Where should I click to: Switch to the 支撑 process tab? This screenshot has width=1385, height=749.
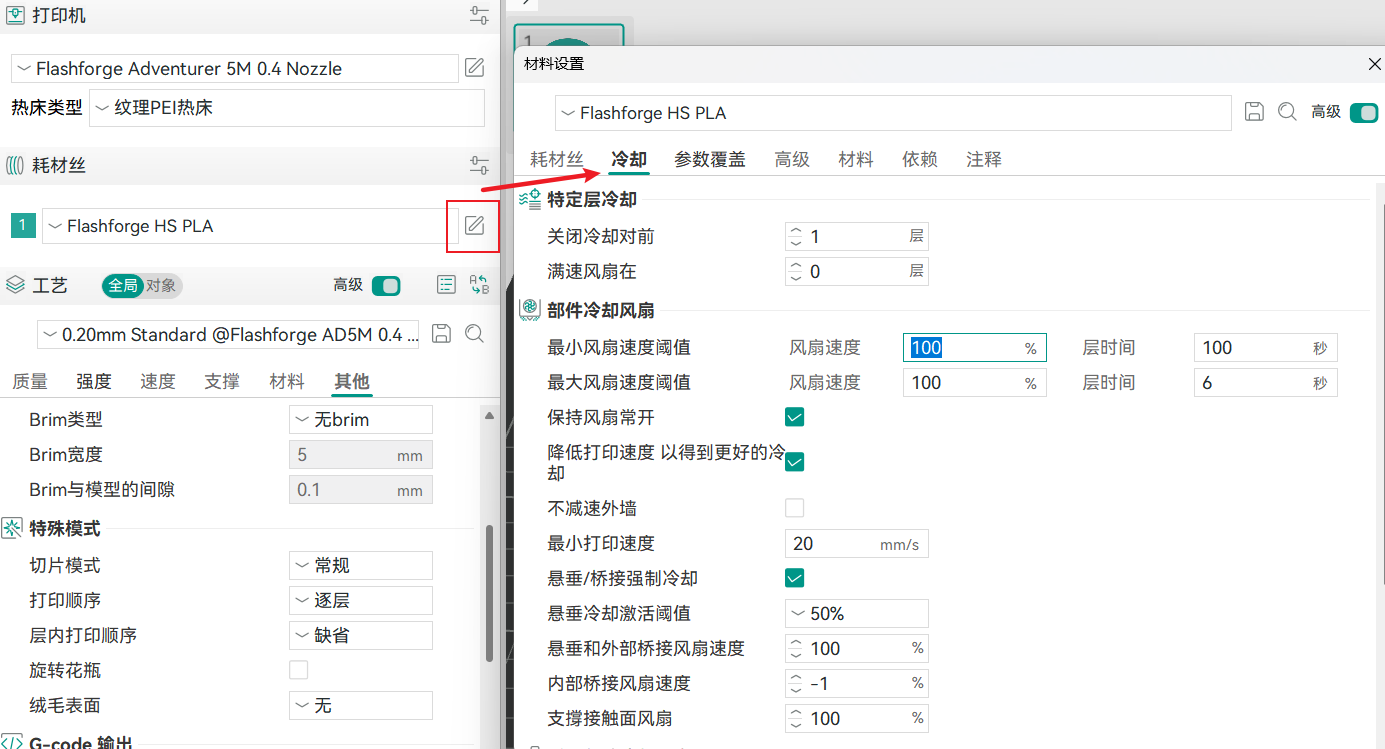[222, 381]
